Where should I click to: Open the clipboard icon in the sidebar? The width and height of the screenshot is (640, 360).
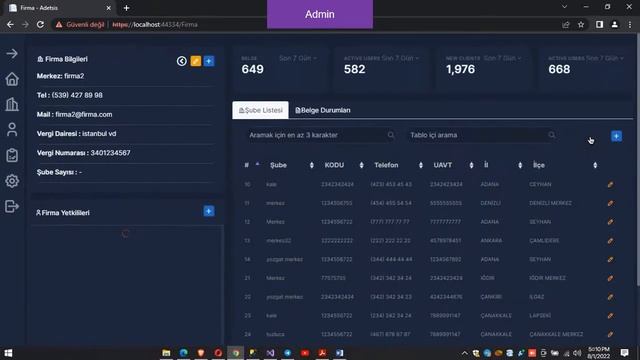coord(12,155)
